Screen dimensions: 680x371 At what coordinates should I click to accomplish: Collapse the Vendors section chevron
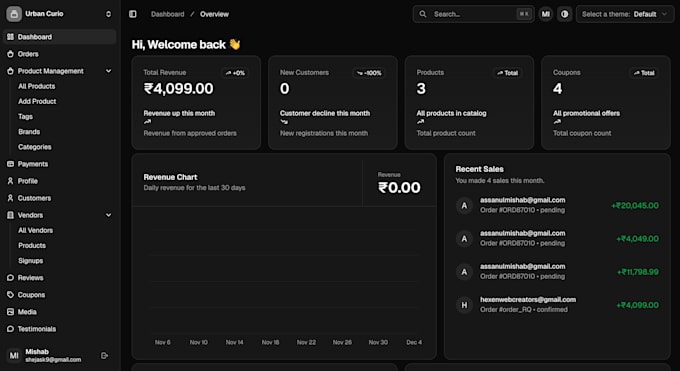[x=108, y=215]
